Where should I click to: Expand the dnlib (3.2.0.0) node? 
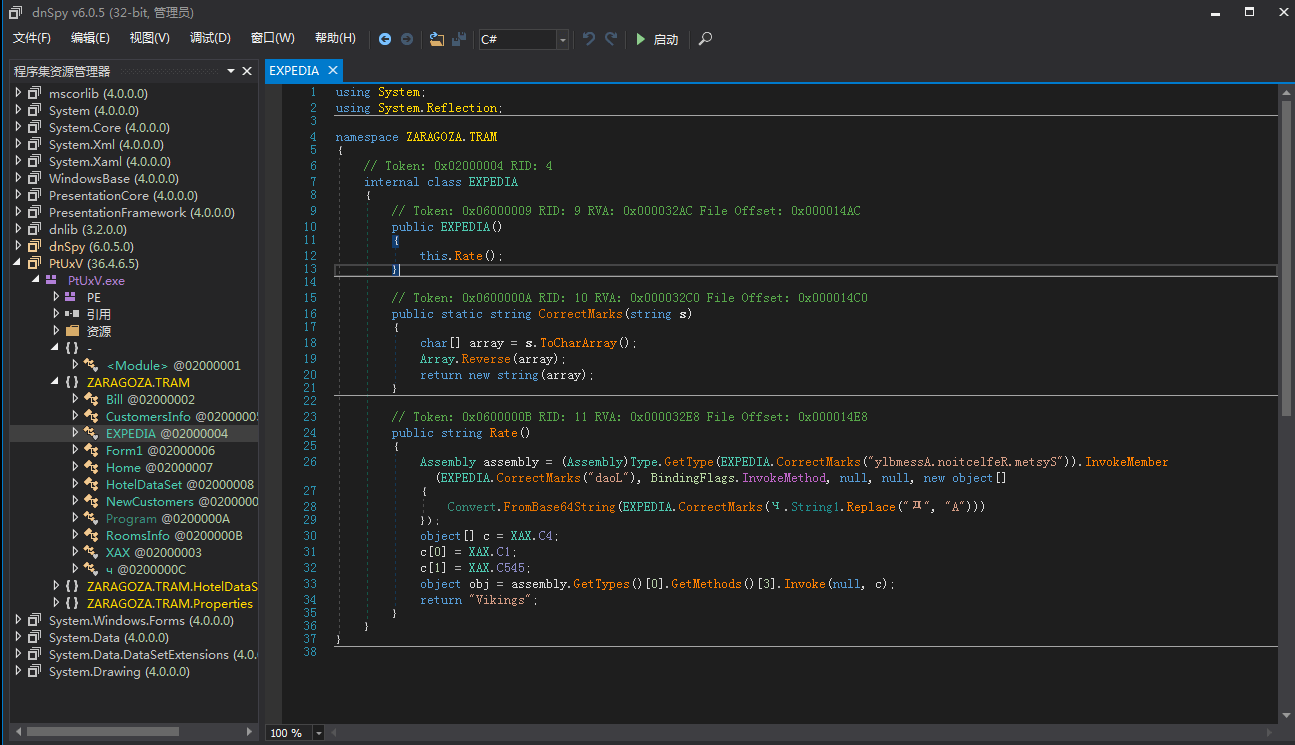(18, 229)
